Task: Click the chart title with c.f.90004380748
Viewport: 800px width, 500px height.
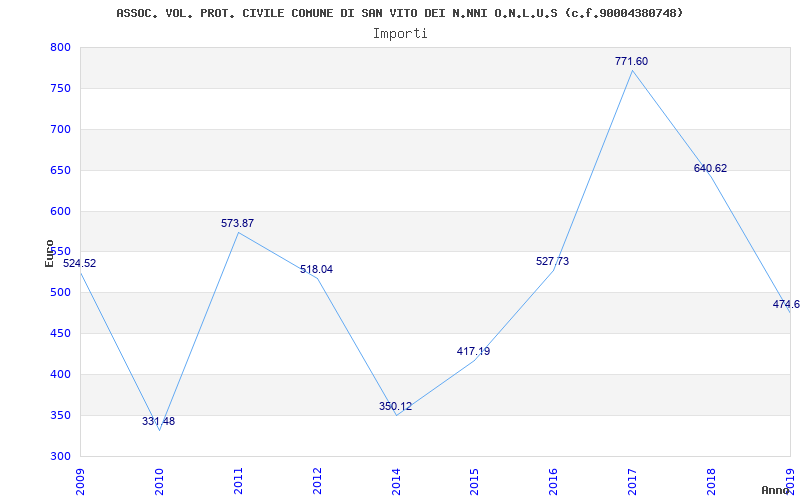Action: point(399,13)
